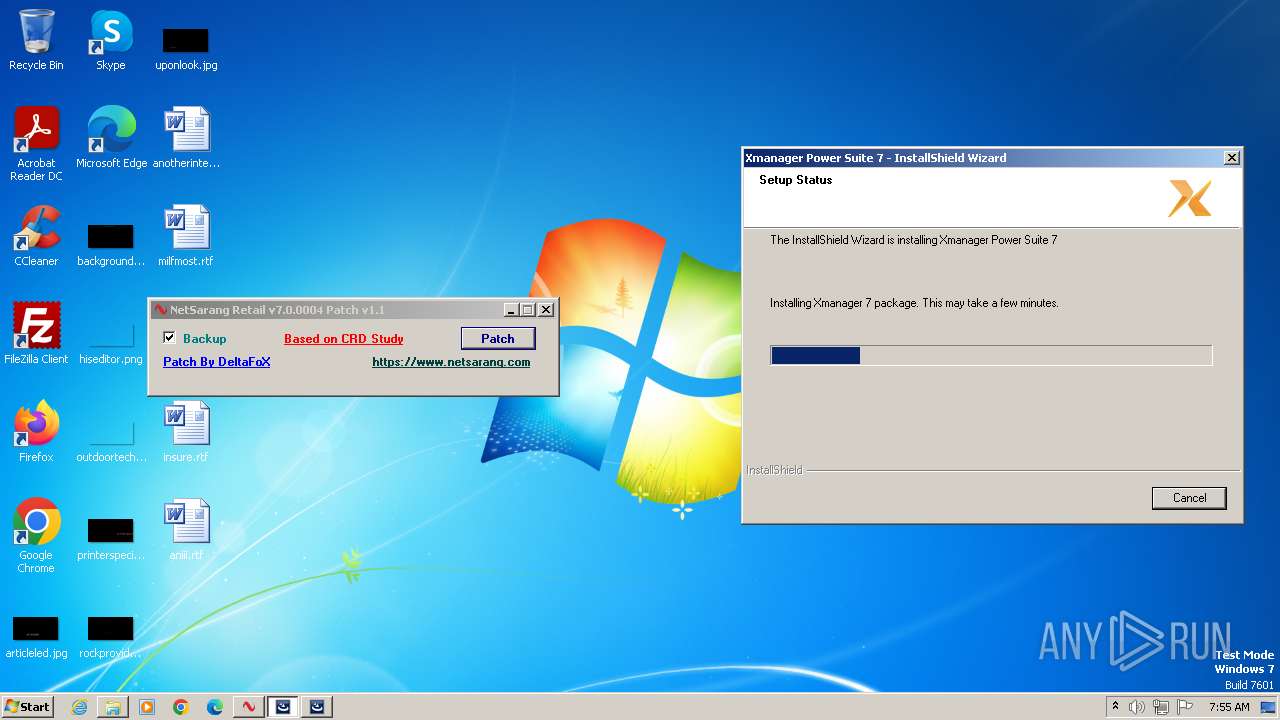Select the milfmost.rtf document icon

tap(186, 235)
